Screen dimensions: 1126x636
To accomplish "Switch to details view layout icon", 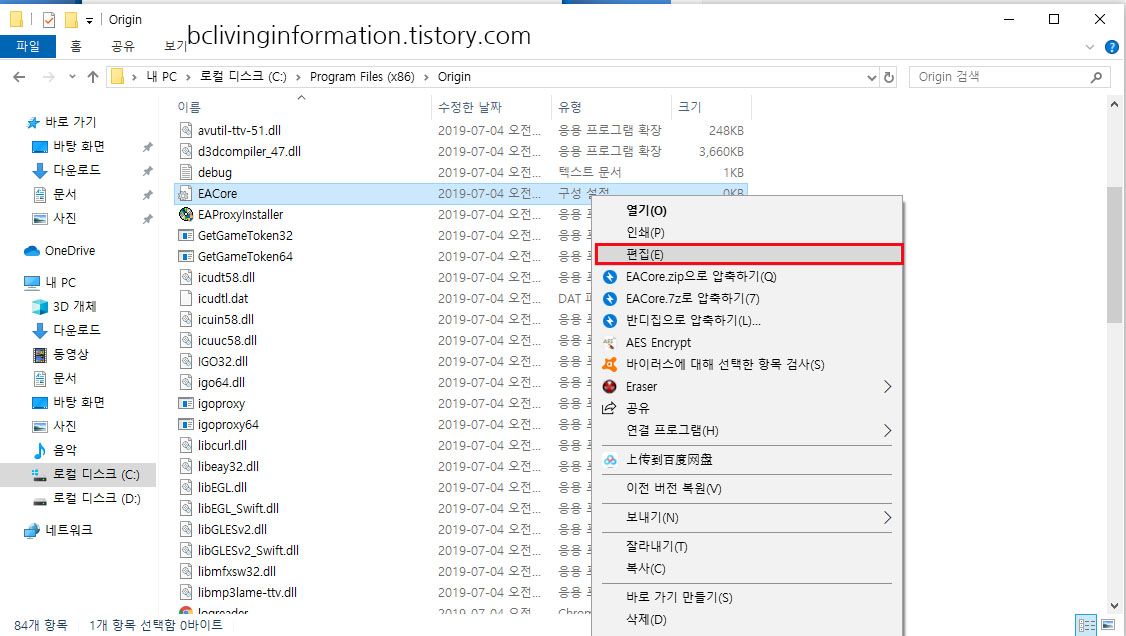I will pos(1087,625).
